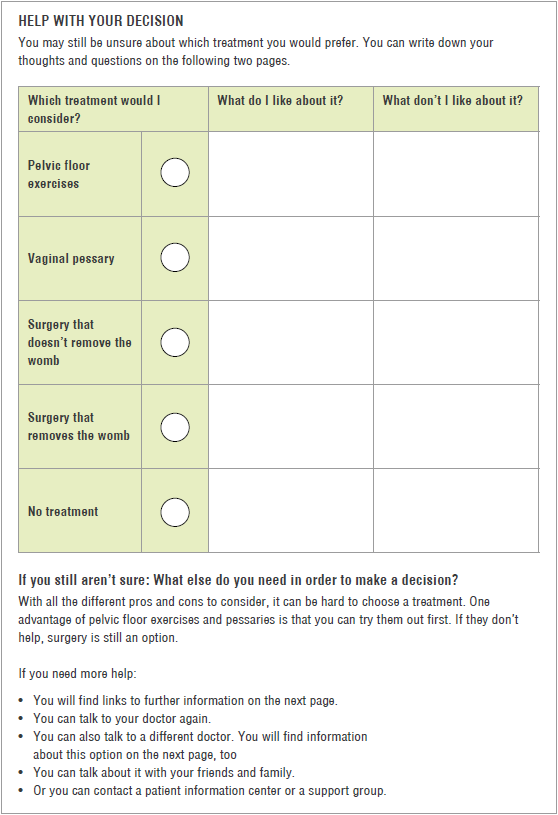Select the Pelvic floor exercises radio circle

coord(175,173)
